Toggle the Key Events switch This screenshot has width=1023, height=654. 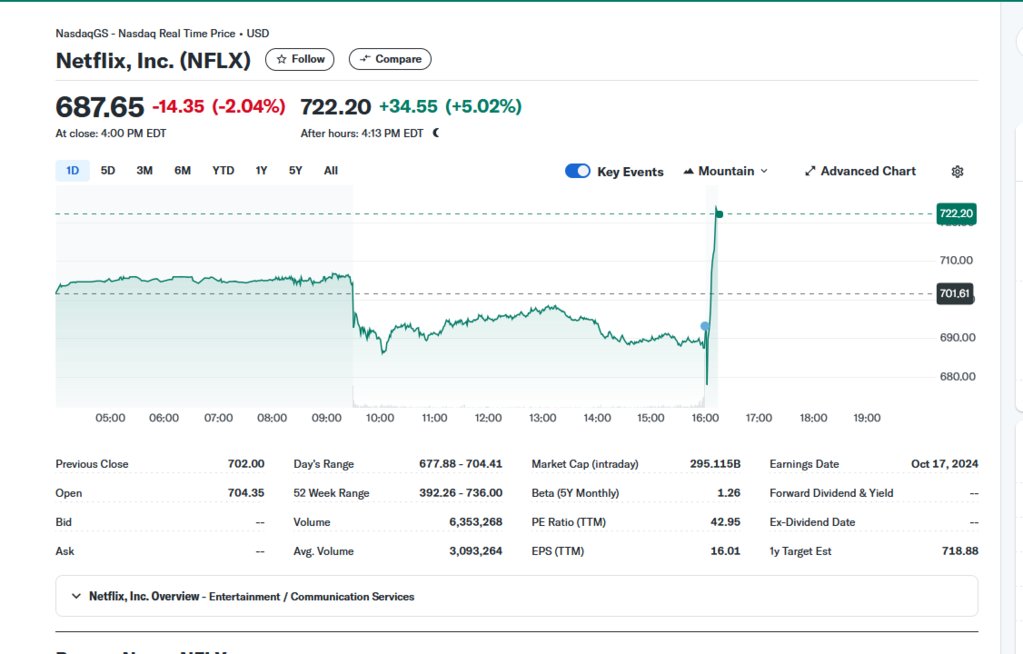pos(577,171)
